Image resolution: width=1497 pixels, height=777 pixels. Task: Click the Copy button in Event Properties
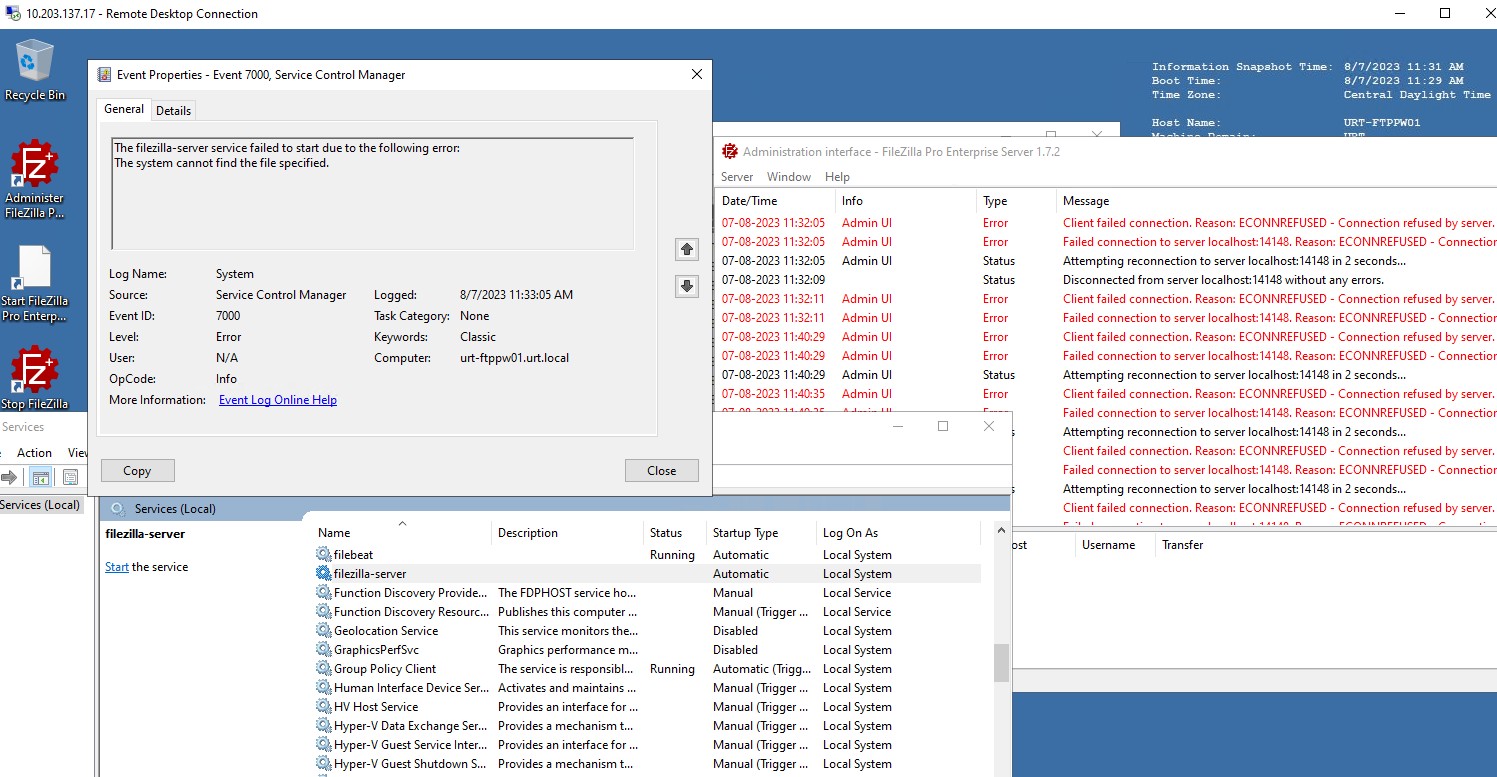click(137, 471)
